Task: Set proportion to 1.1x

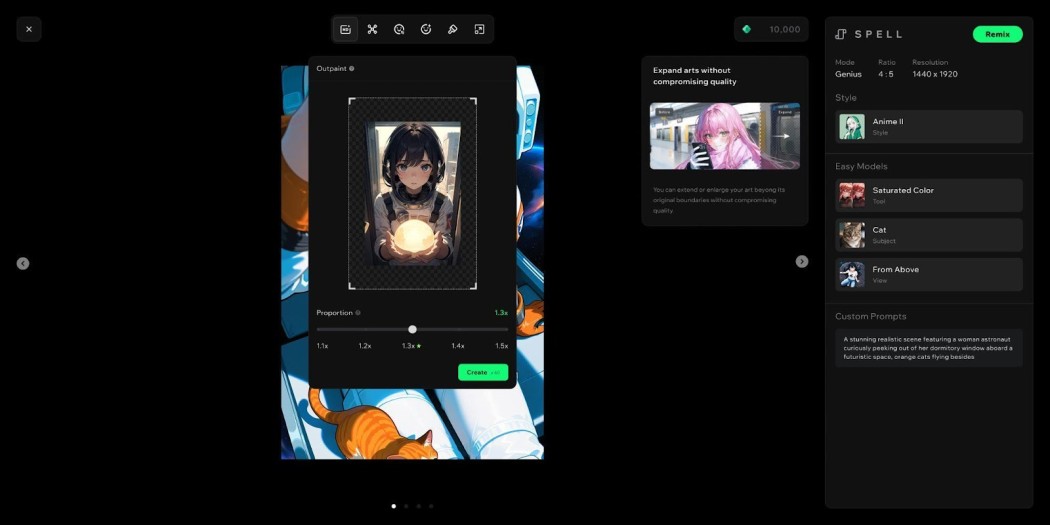Action: coord(322,346)
